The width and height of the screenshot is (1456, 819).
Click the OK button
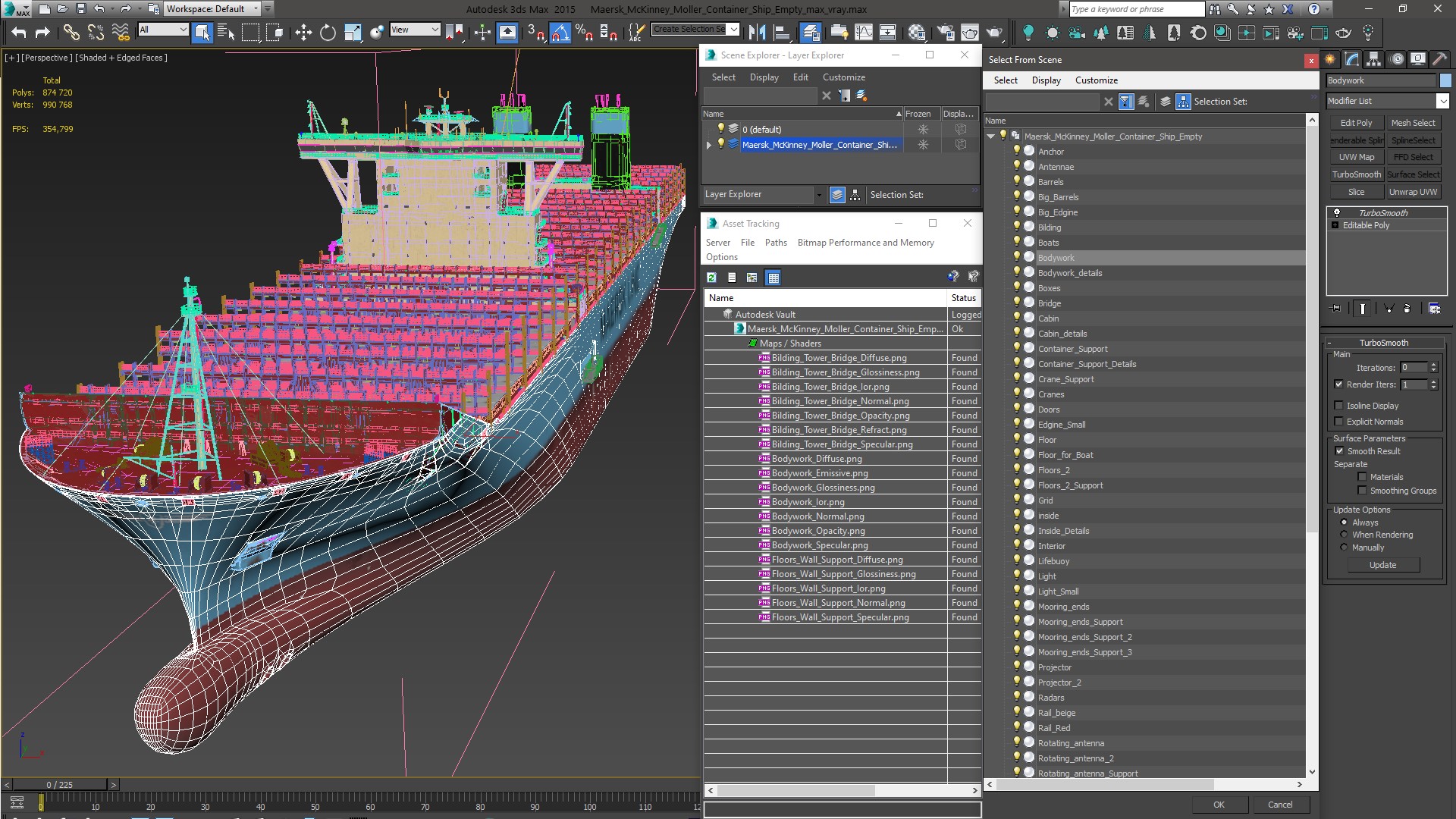pyautogui.click(x=1219, y=805)
